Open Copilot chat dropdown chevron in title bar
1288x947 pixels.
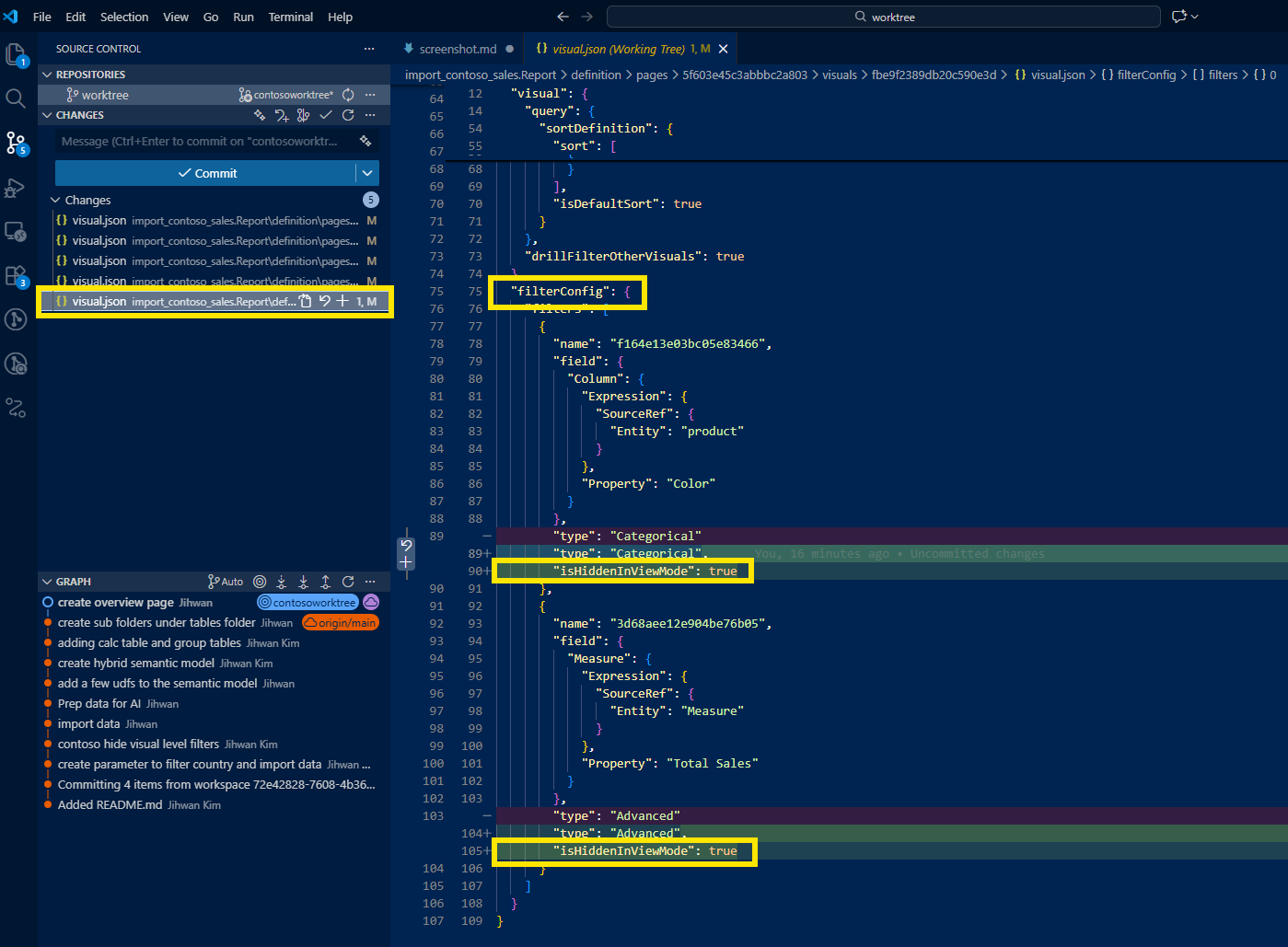1195,17
